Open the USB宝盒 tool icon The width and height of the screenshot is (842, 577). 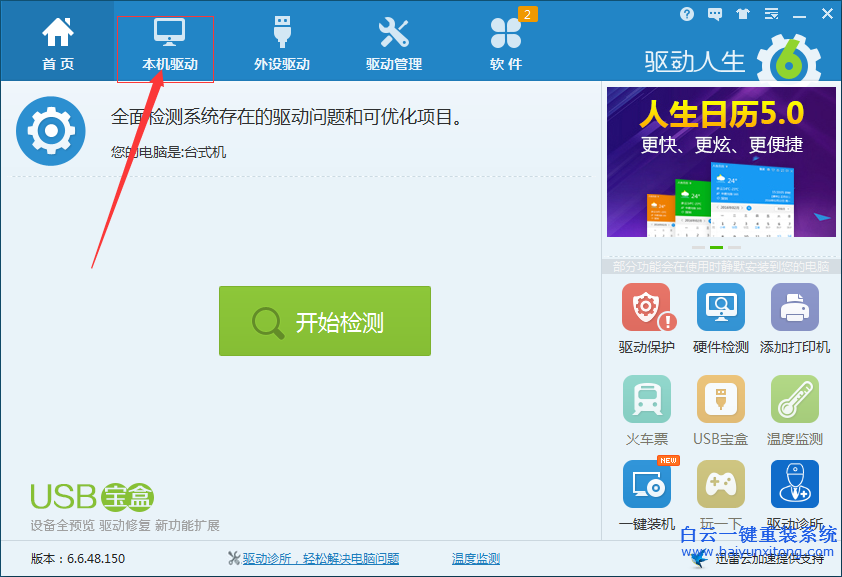coord(720,399)
